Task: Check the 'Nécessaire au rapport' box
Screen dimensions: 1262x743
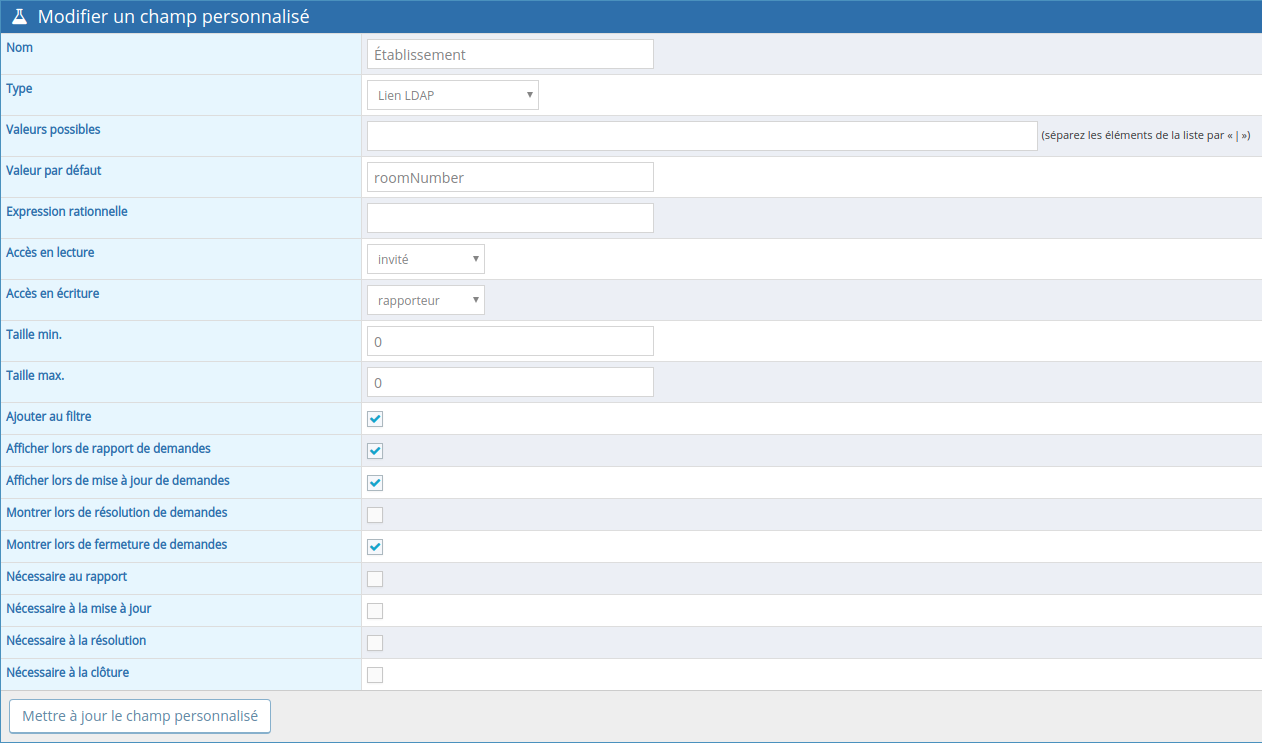Action: click(x=375, y=579)
